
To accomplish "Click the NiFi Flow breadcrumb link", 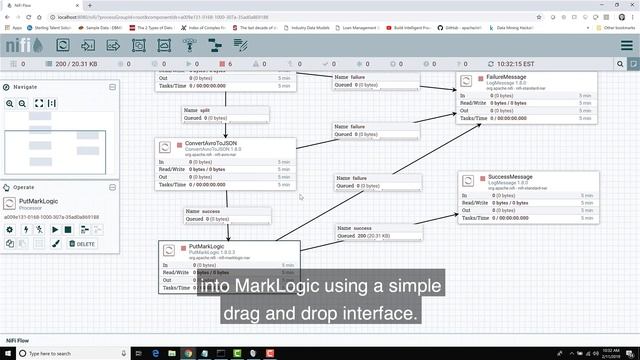I will pos(18,340).
